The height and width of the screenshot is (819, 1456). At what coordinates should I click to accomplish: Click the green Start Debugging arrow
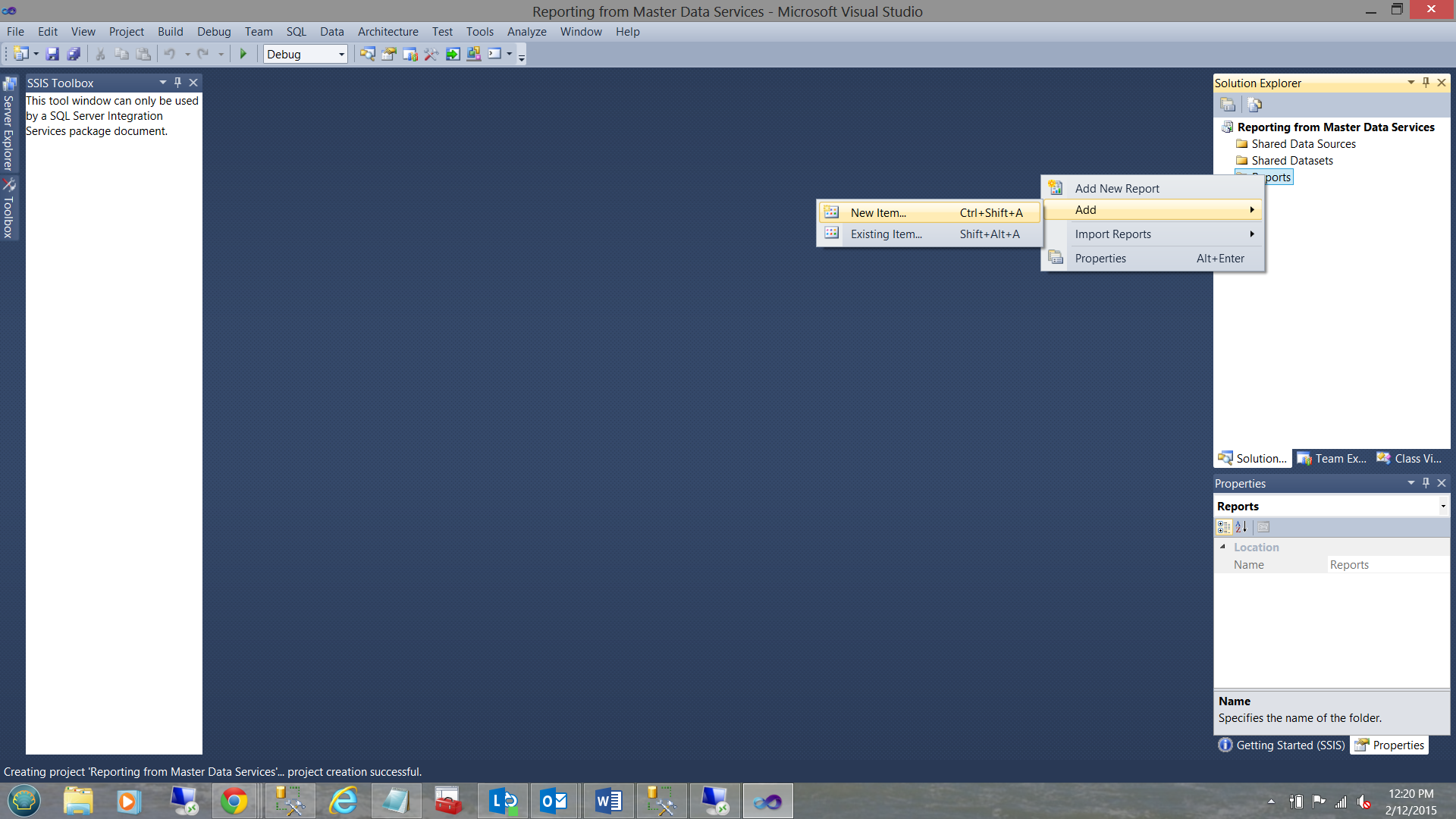(243, 54)
